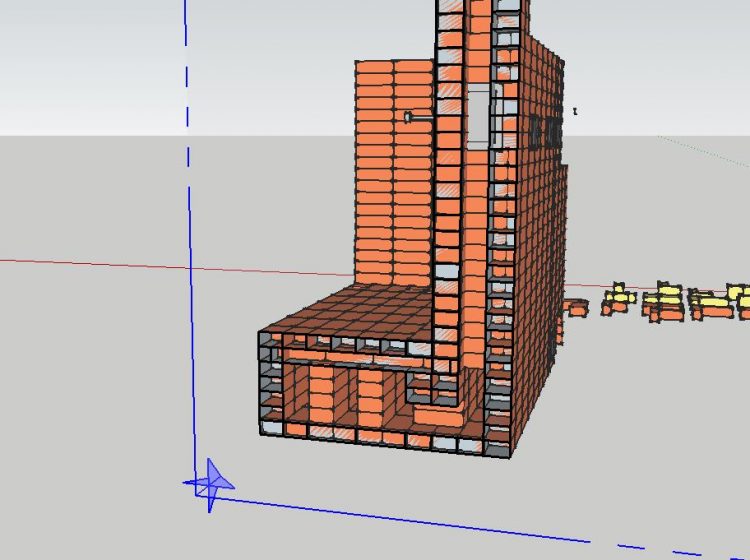This screenshot has height=560, width=750.
Task: Select the gray door panel on the tower
Action: (480, 118)
